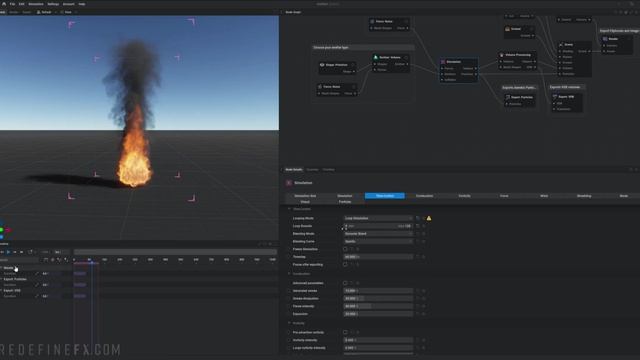Click the Simulation node icon in graph
The image size is (640, 360).
click(x=443, y=62)
